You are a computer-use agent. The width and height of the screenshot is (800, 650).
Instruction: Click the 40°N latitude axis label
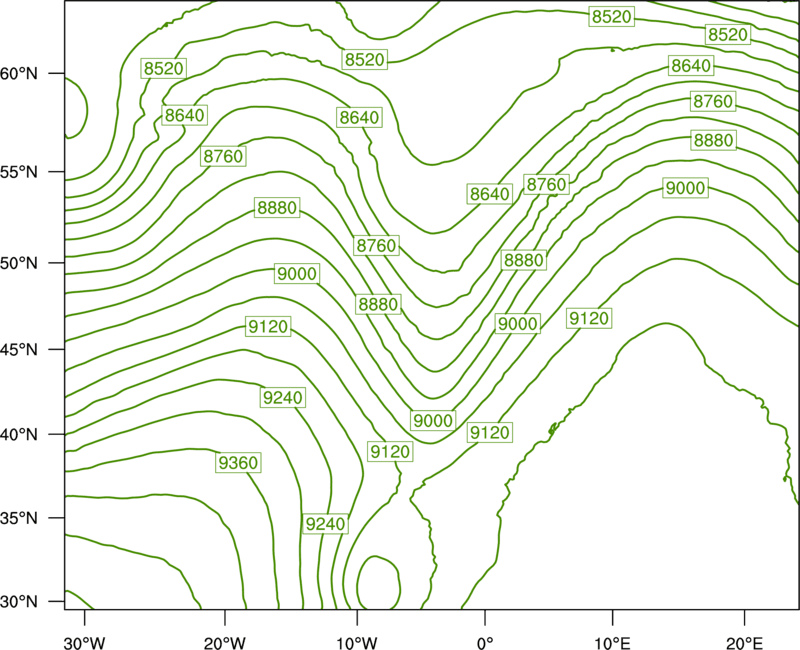click(18, 434)
